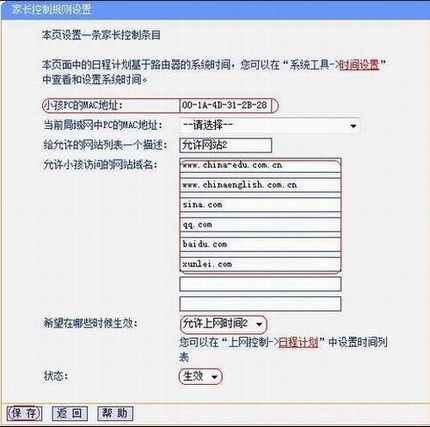
Task: Click the www.chinaenglish.com.cn domain field
Action: [260, 185]
